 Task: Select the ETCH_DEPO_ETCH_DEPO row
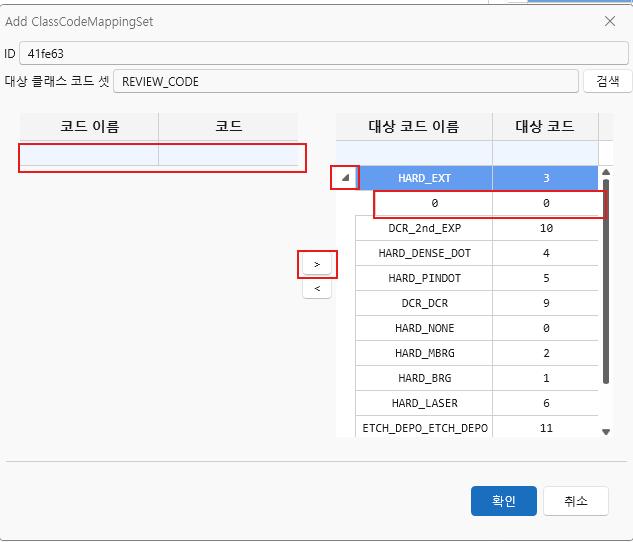[425, 428]
